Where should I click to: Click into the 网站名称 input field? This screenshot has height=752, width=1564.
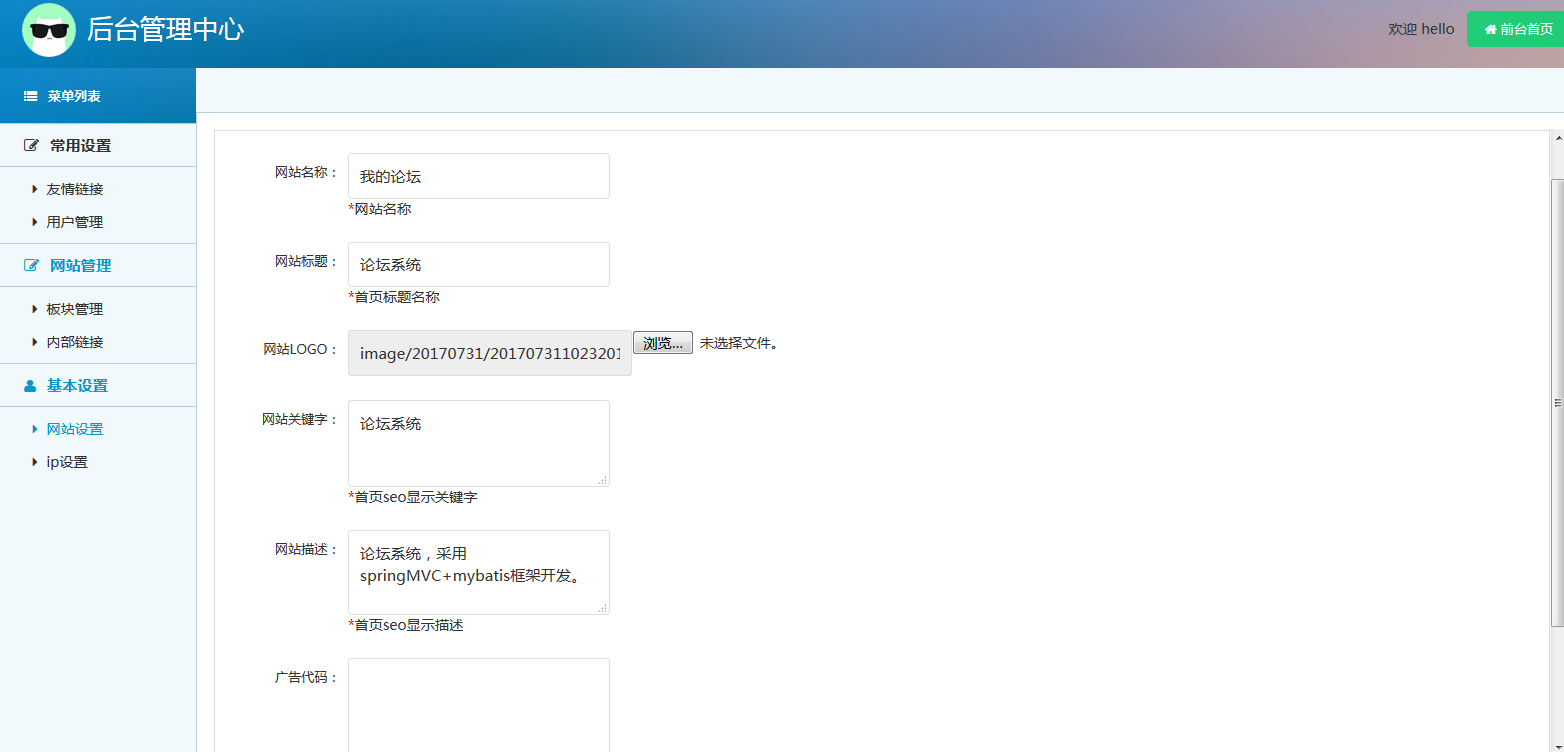coord(478,175)
